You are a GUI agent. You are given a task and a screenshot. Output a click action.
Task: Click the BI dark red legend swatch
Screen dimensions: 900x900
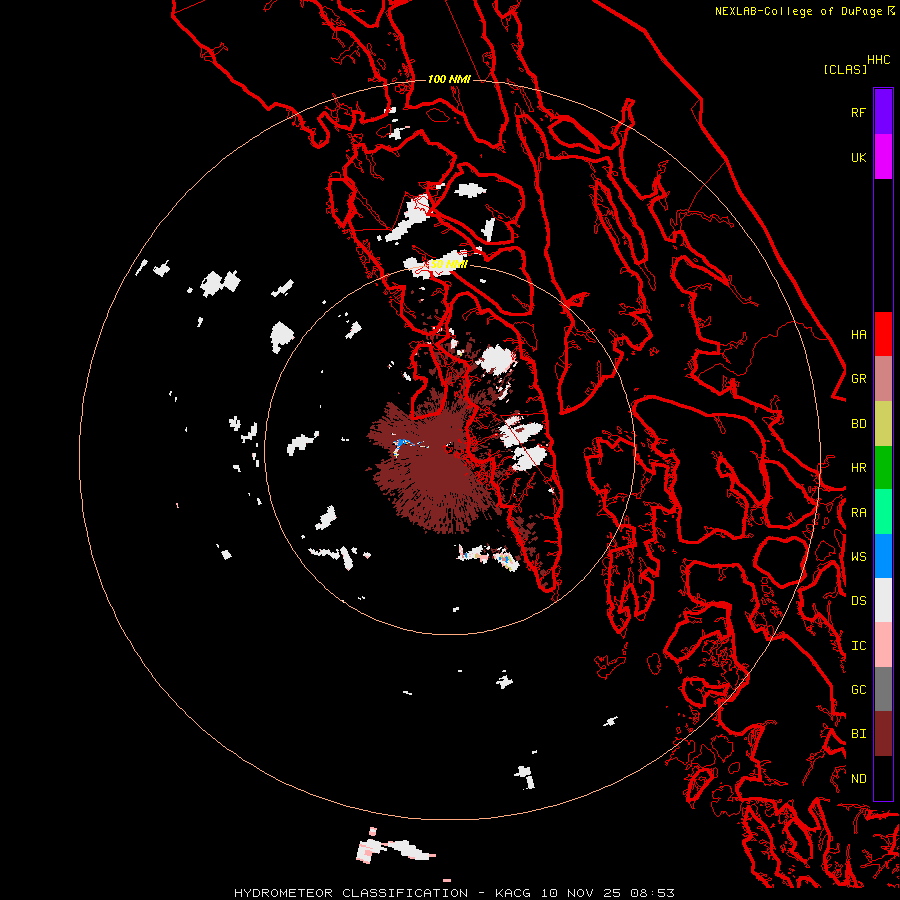883,734
